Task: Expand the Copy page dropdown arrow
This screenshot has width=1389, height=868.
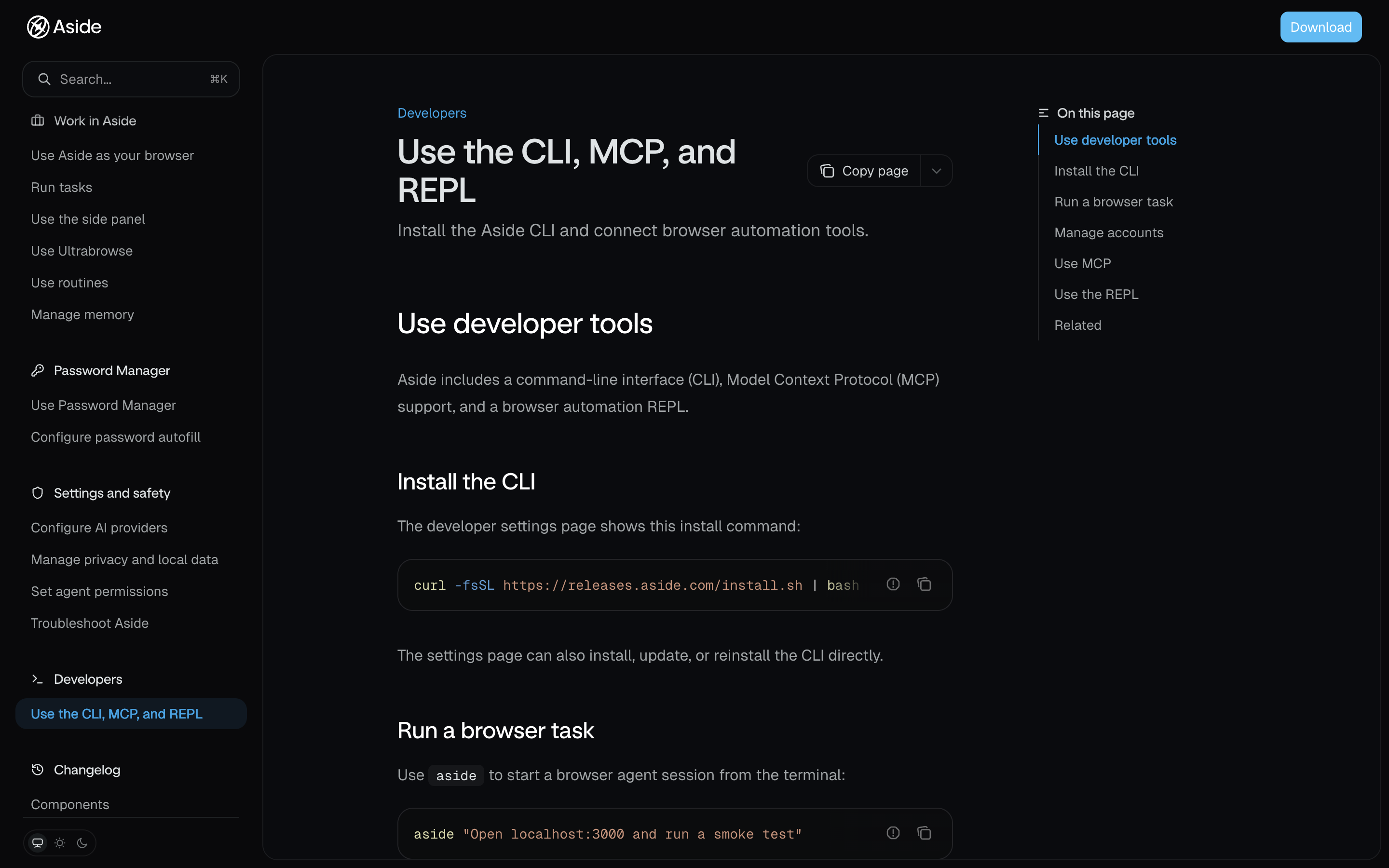Action: coord(937,171)
